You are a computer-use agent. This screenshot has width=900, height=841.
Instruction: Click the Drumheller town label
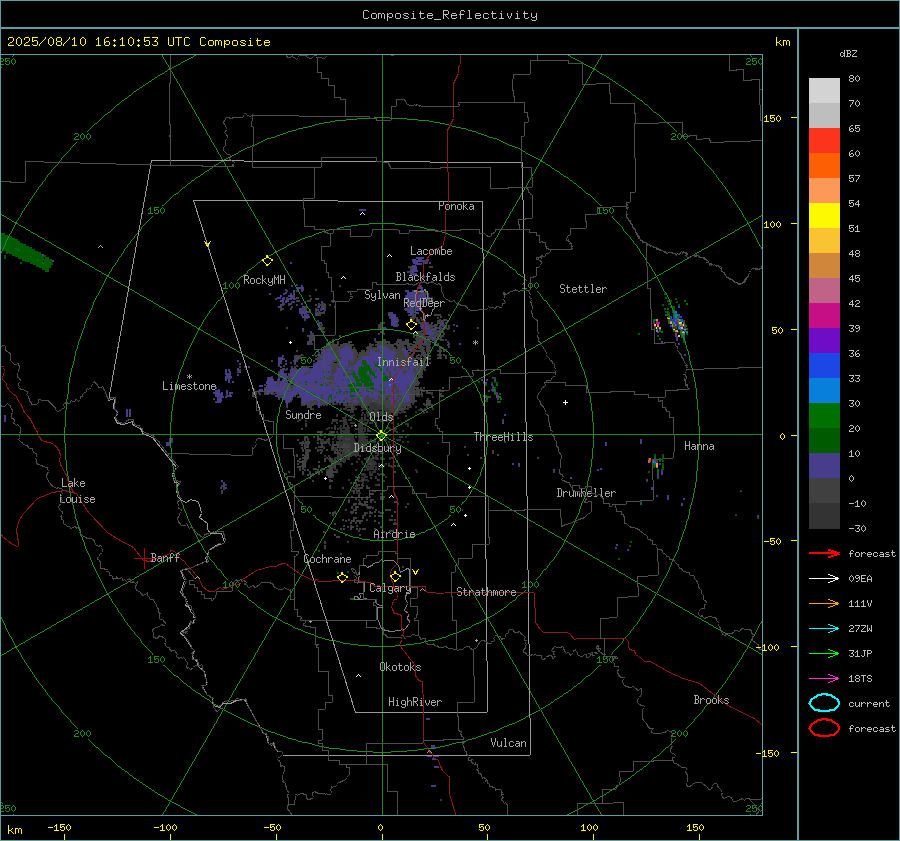coord(586,493)
